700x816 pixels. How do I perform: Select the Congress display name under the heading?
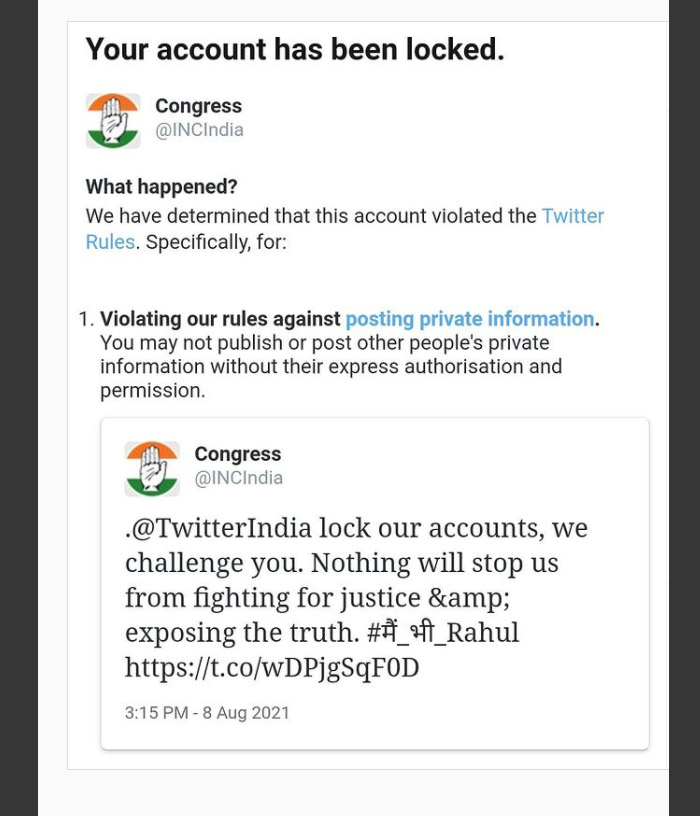click(198, 106)
